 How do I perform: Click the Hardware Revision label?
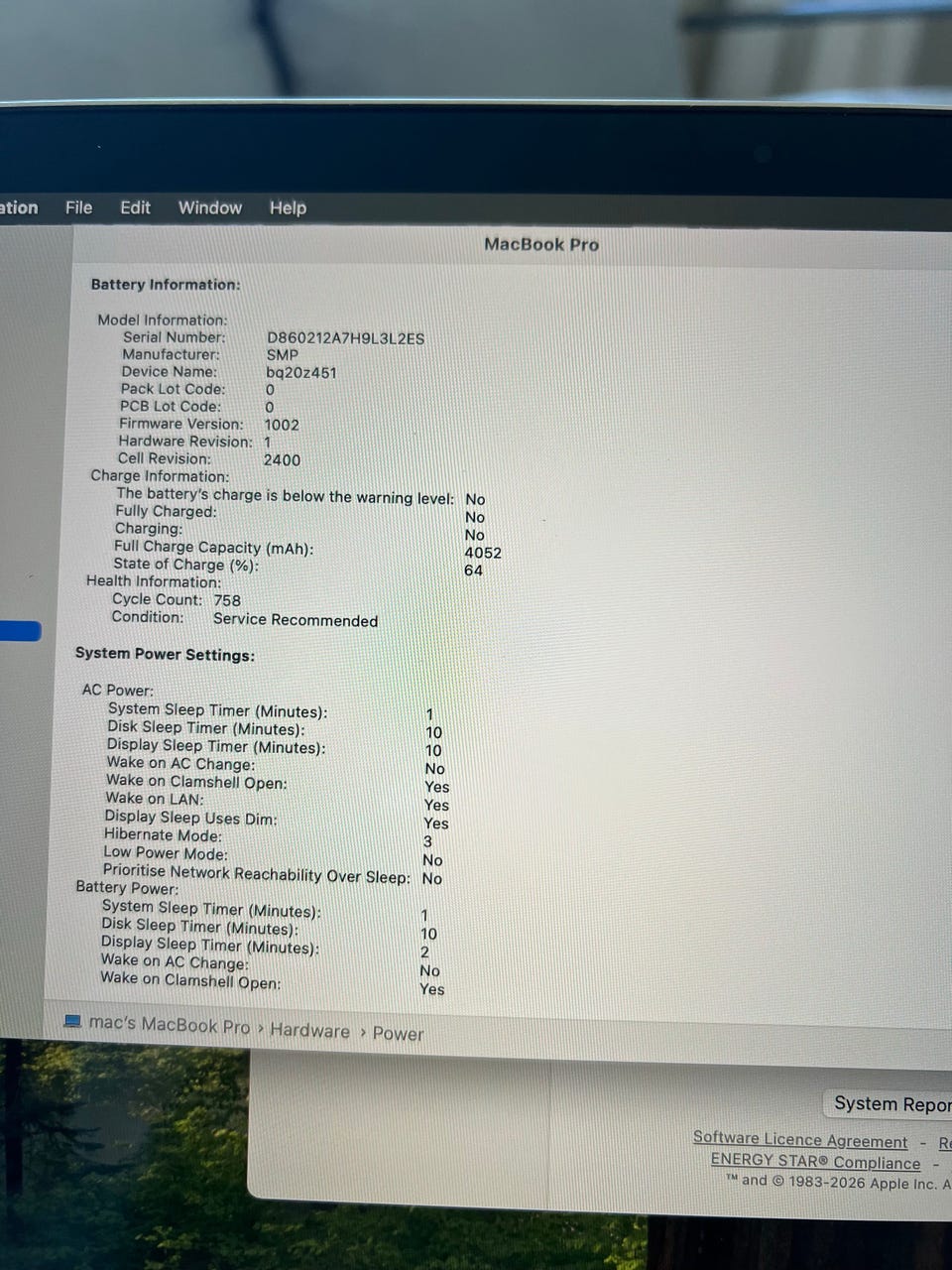[x=185, y=442]
